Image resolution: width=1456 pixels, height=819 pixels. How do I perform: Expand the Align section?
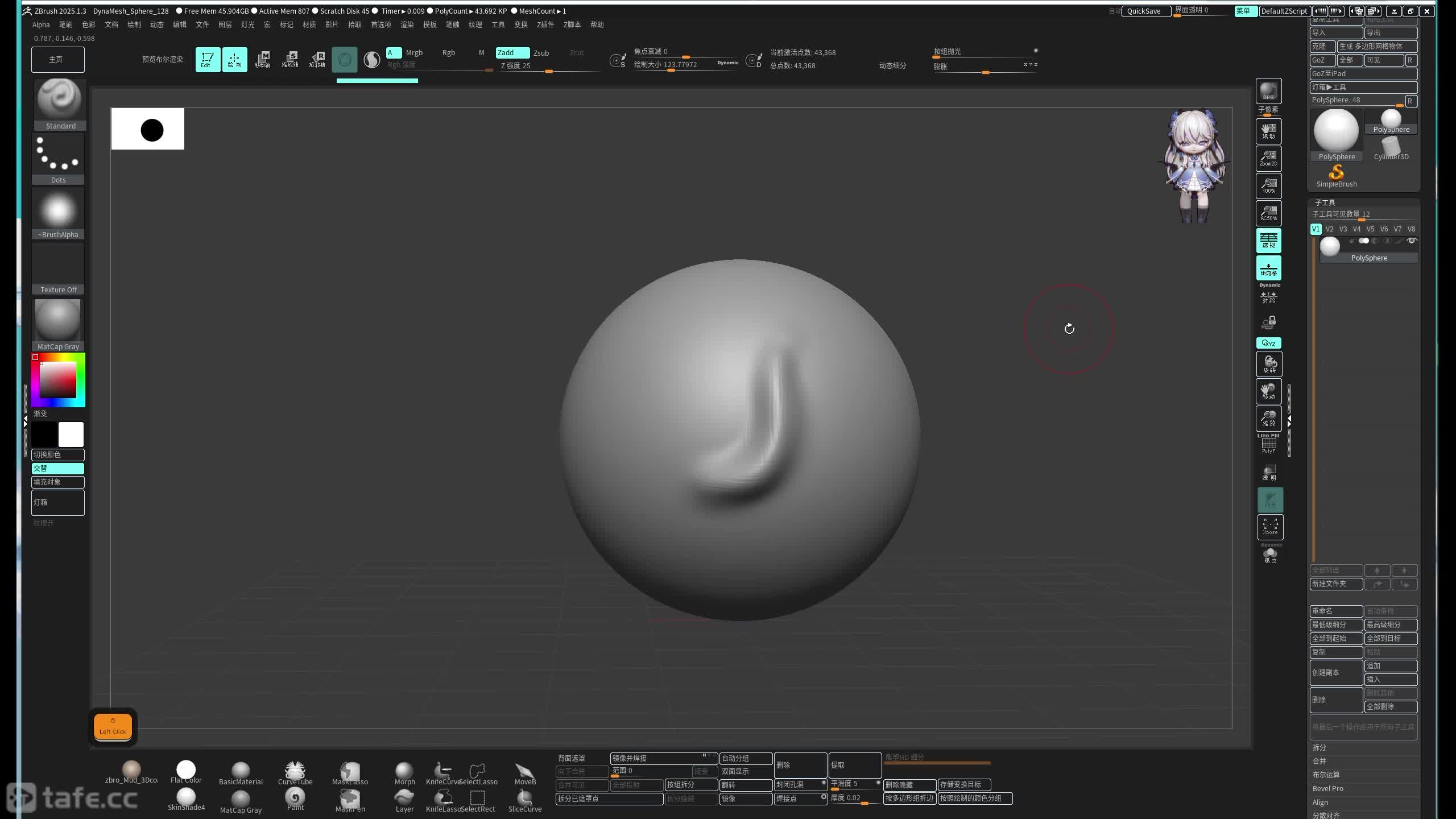click(1320, 802)
